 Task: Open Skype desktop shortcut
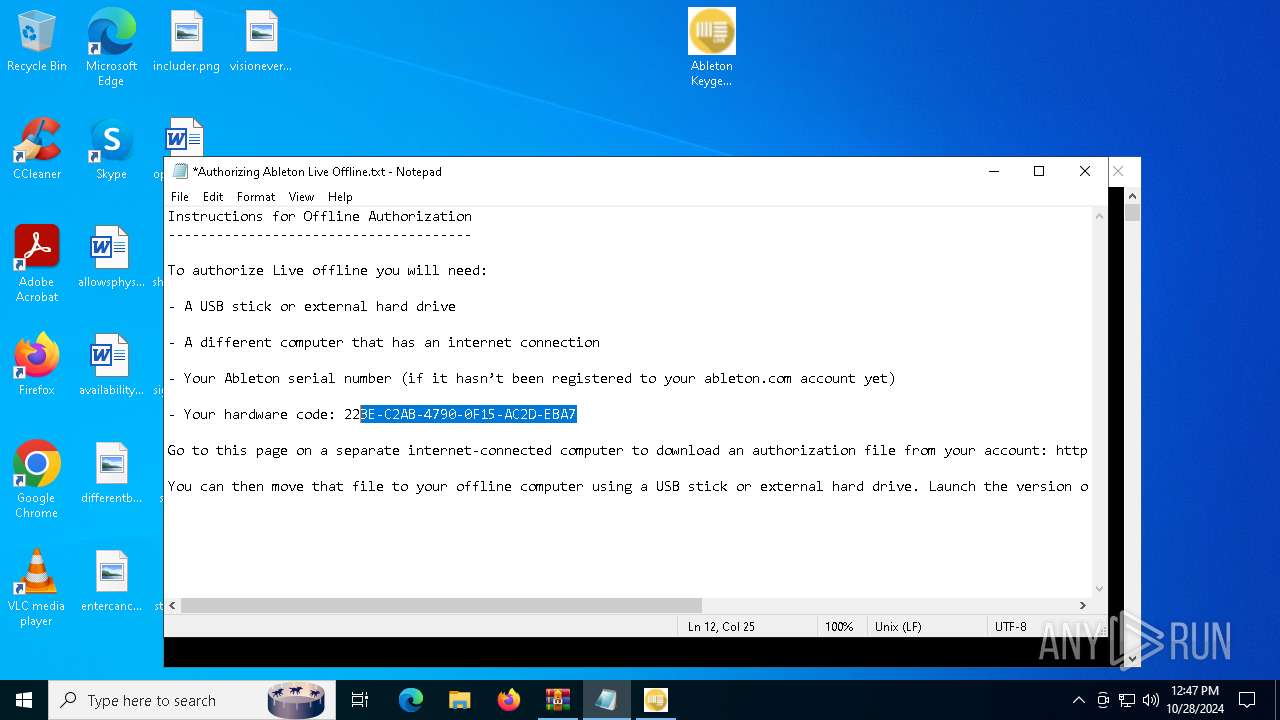111,150
